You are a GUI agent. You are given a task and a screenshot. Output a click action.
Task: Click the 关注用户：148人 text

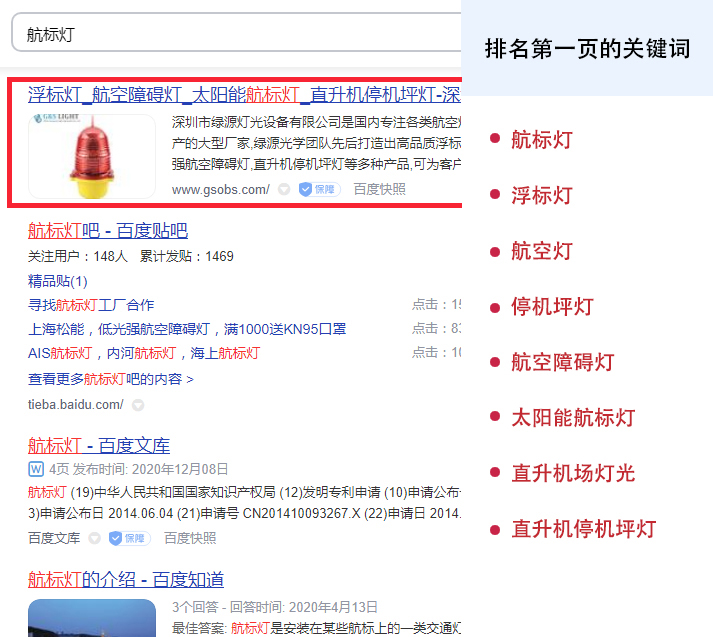[77, 256]
